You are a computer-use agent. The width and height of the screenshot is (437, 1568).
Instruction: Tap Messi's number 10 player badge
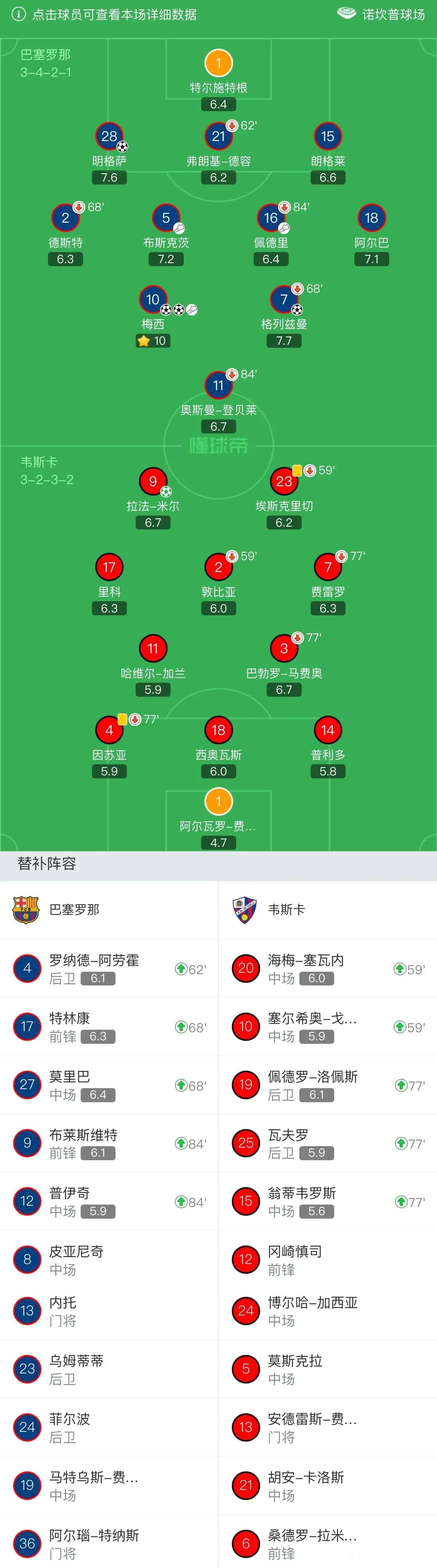coord(153,299)
